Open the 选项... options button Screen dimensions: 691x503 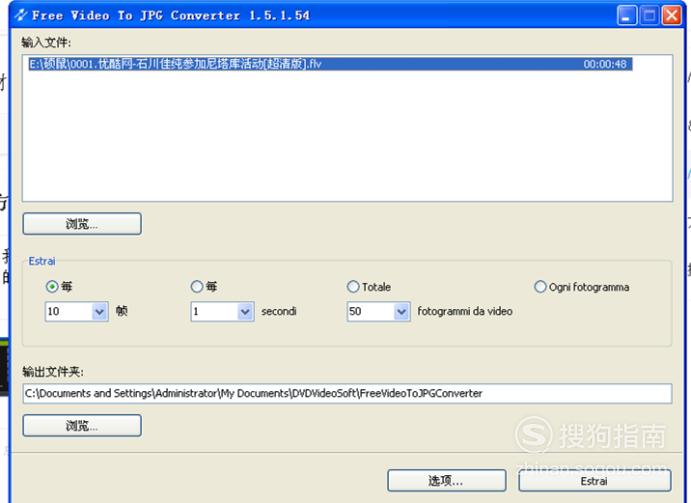click(446, 480)
